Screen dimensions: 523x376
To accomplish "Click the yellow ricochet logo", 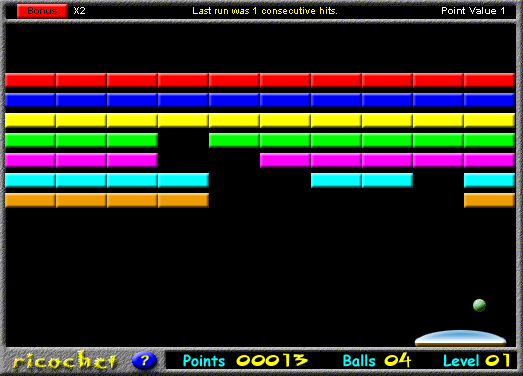I will coord(65,361).
